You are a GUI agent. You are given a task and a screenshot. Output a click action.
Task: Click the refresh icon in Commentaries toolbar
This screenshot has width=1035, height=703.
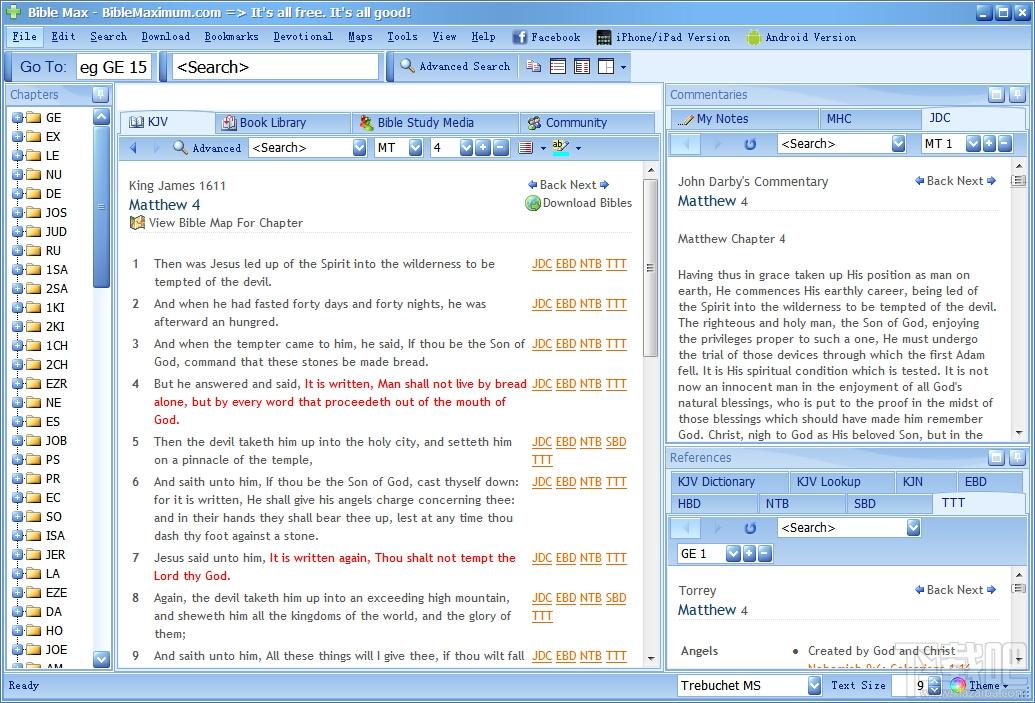click(x=750, y=143)
